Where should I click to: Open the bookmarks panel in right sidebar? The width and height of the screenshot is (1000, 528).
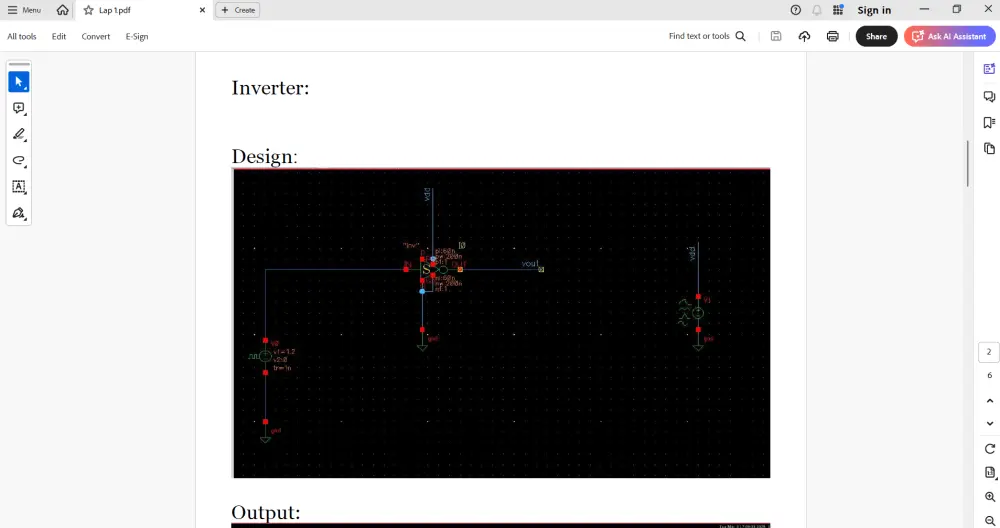coord(989,122)
